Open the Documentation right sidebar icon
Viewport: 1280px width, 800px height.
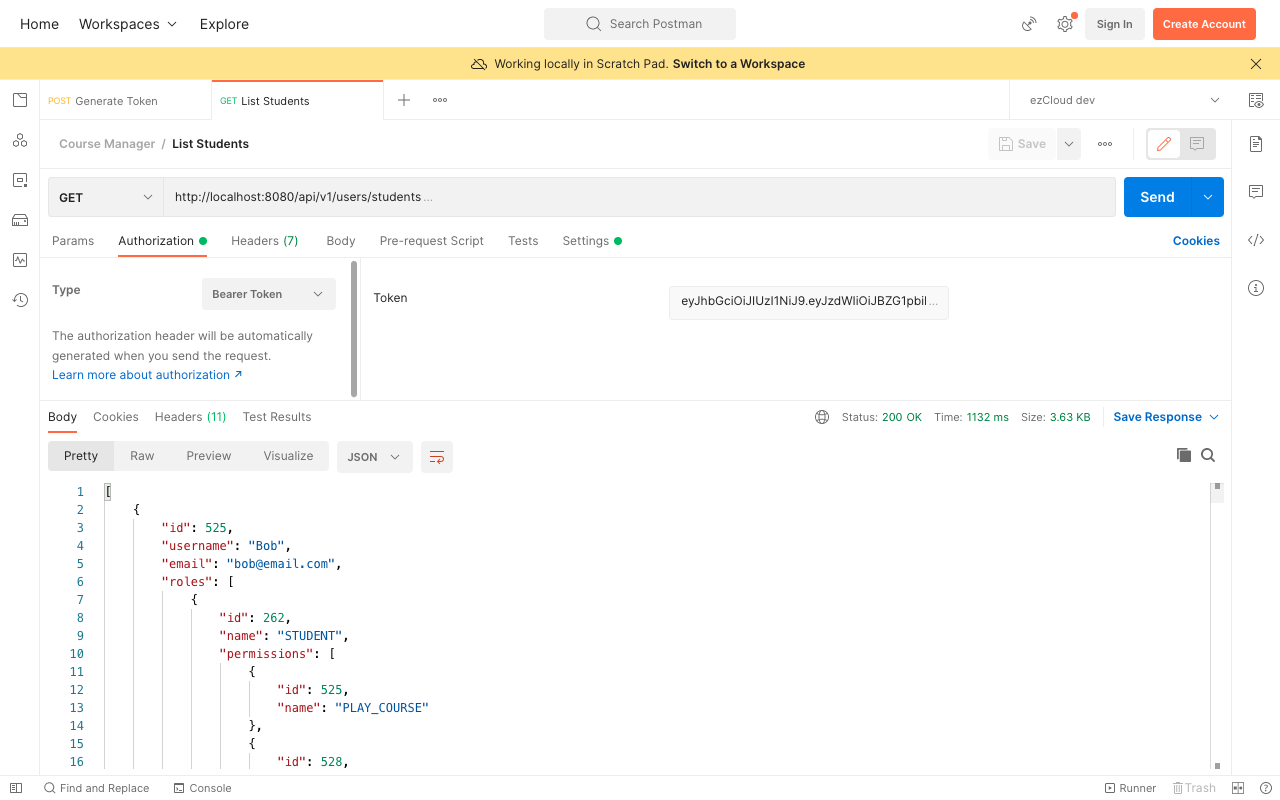click(x=1256, y=144)
